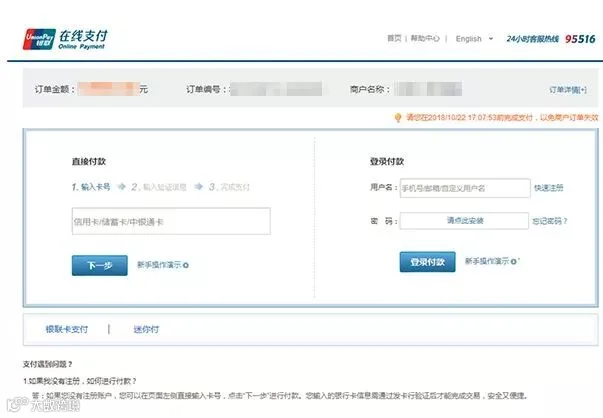The height and width of the screenshot is (418, 603).
Task: Click the dropdown arrow beside English
Action: tap(491, 38)
